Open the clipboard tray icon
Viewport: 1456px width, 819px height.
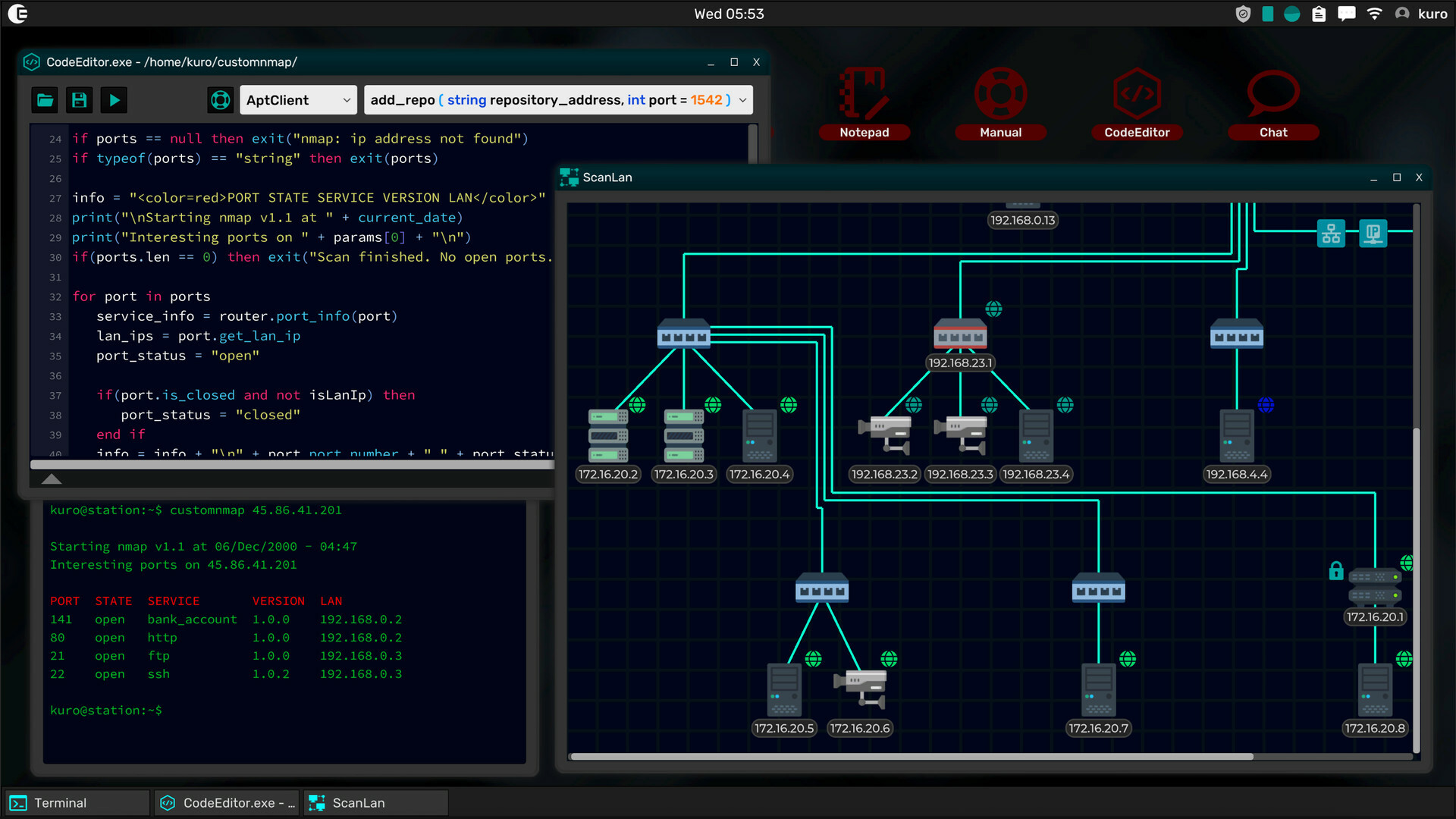[x=1319, y=13]
